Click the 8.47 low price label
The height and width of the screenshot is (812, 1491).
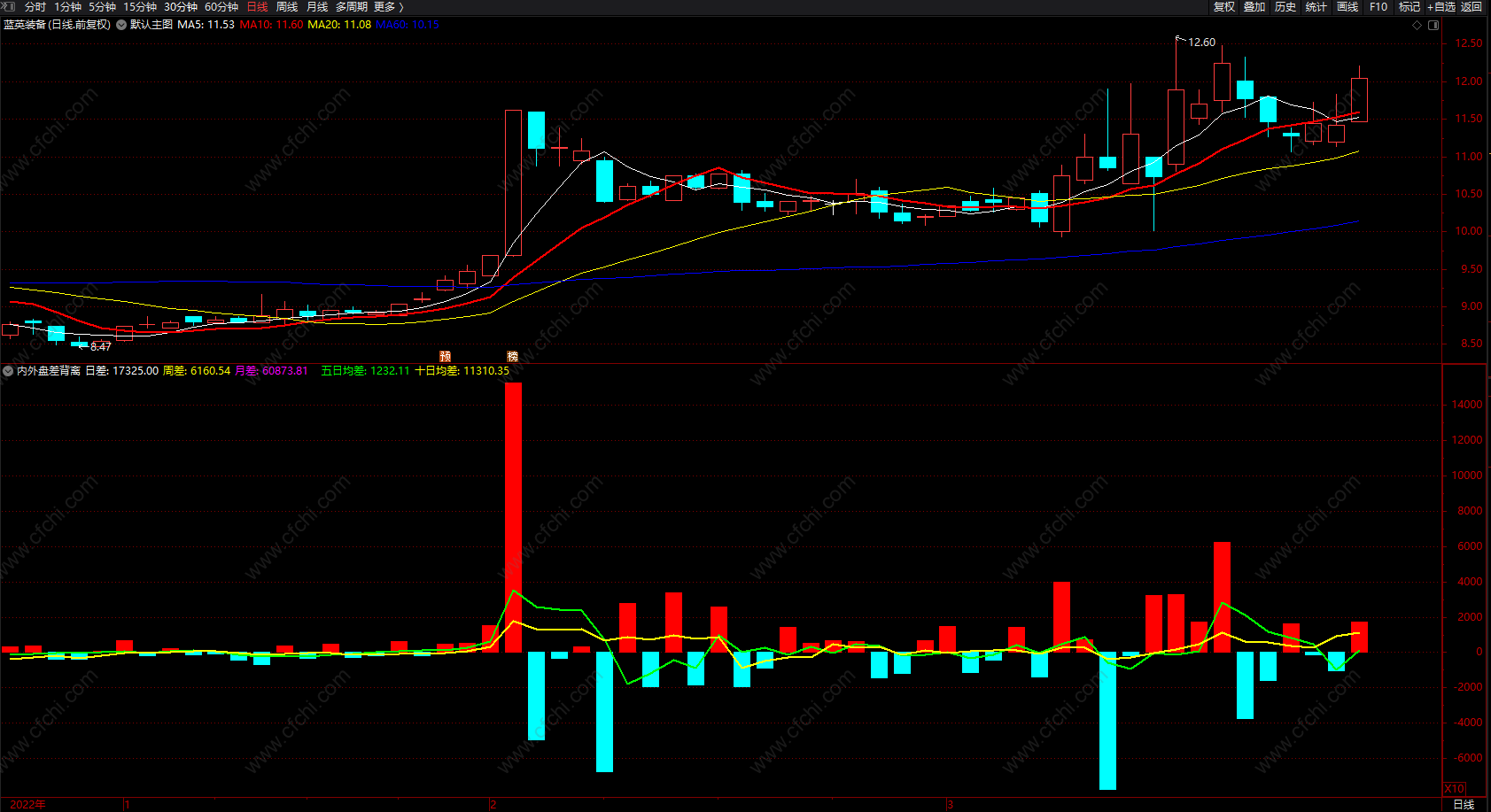click(x=101, y=347)
